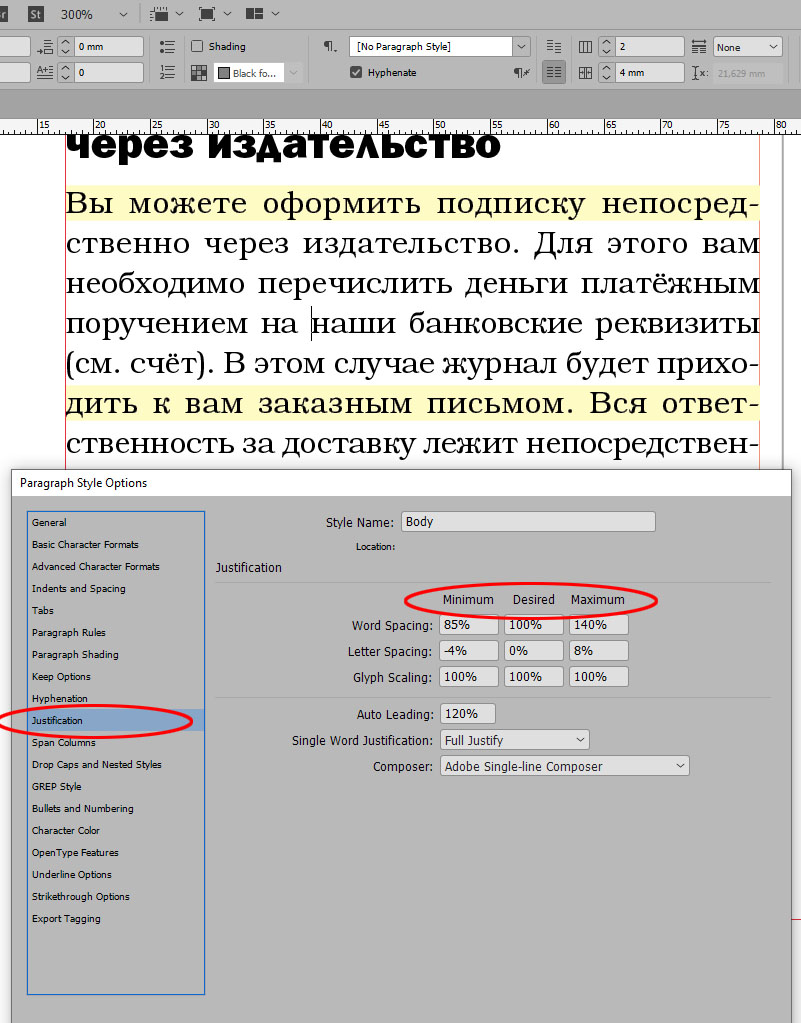The image size is (801, 1023).
Task: Open the span columns None dropdown
Action: point(748,47)
